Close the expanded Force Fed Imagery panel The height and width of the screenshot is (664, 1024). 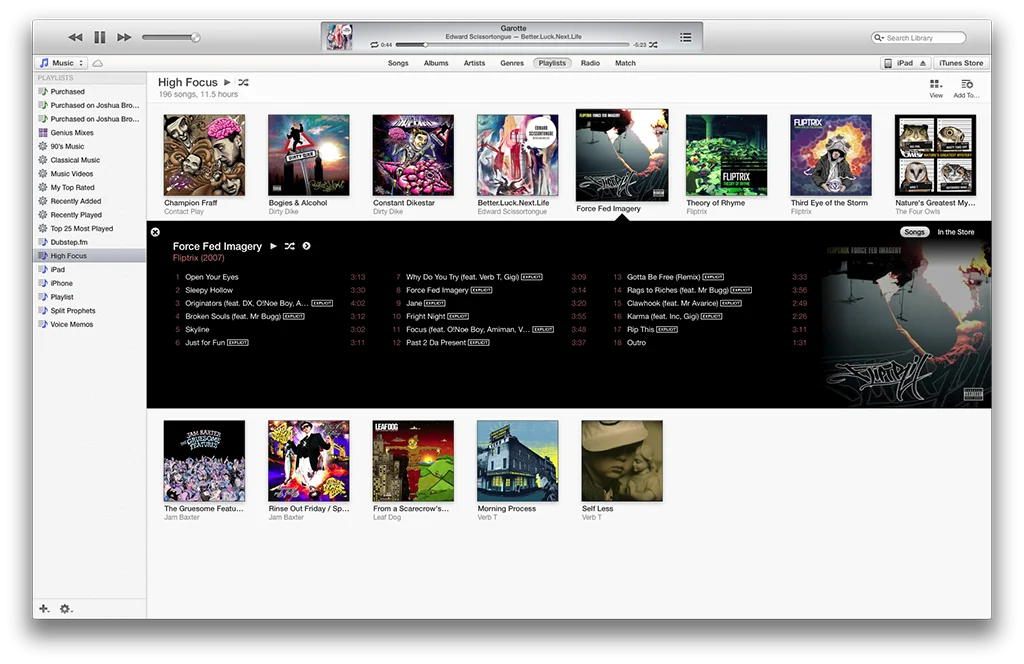[155, 232]
